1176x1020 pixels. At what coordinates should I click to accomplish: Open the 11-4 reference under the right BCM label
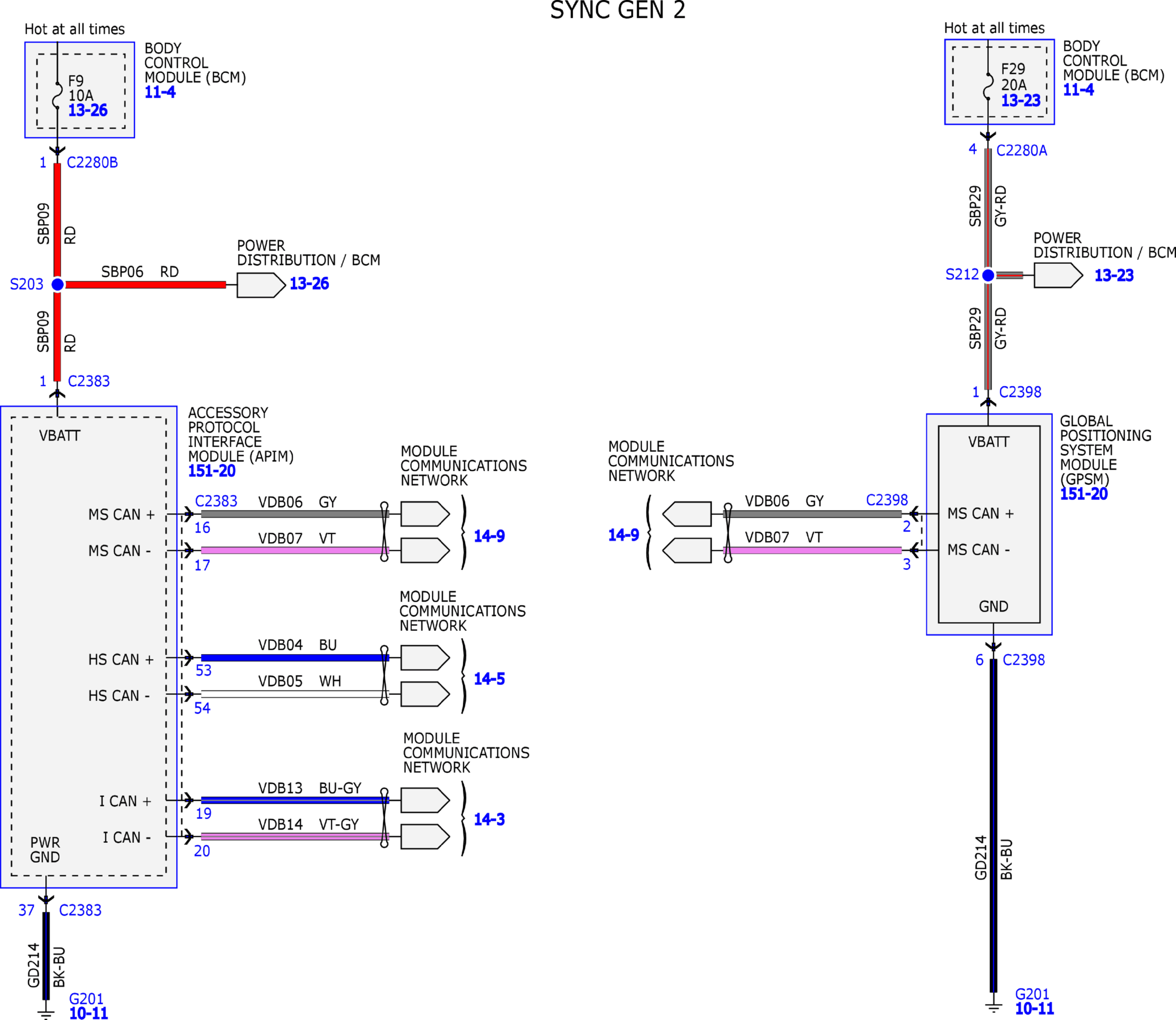[x=1079, y=90]
